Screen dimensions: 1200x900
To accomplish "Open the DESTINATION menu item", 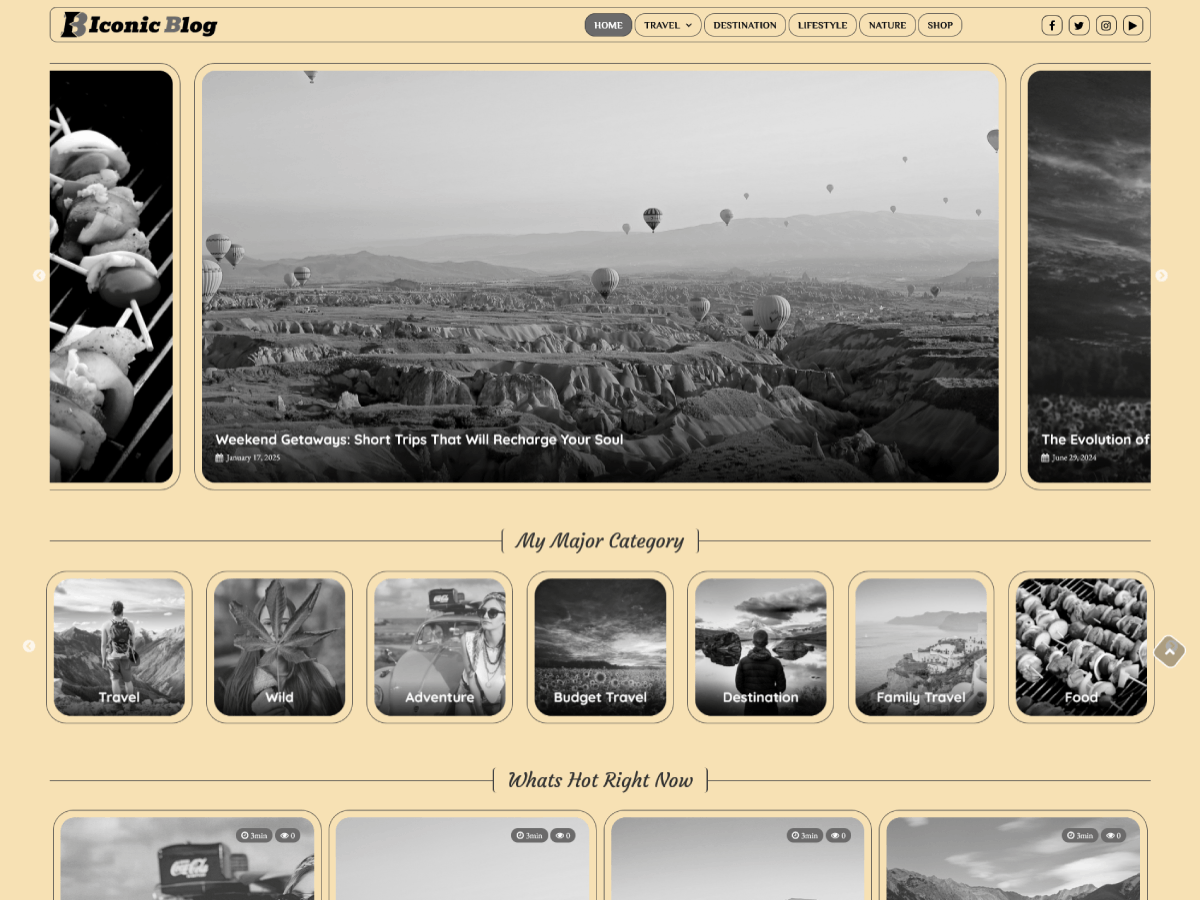I will (744, 25).
